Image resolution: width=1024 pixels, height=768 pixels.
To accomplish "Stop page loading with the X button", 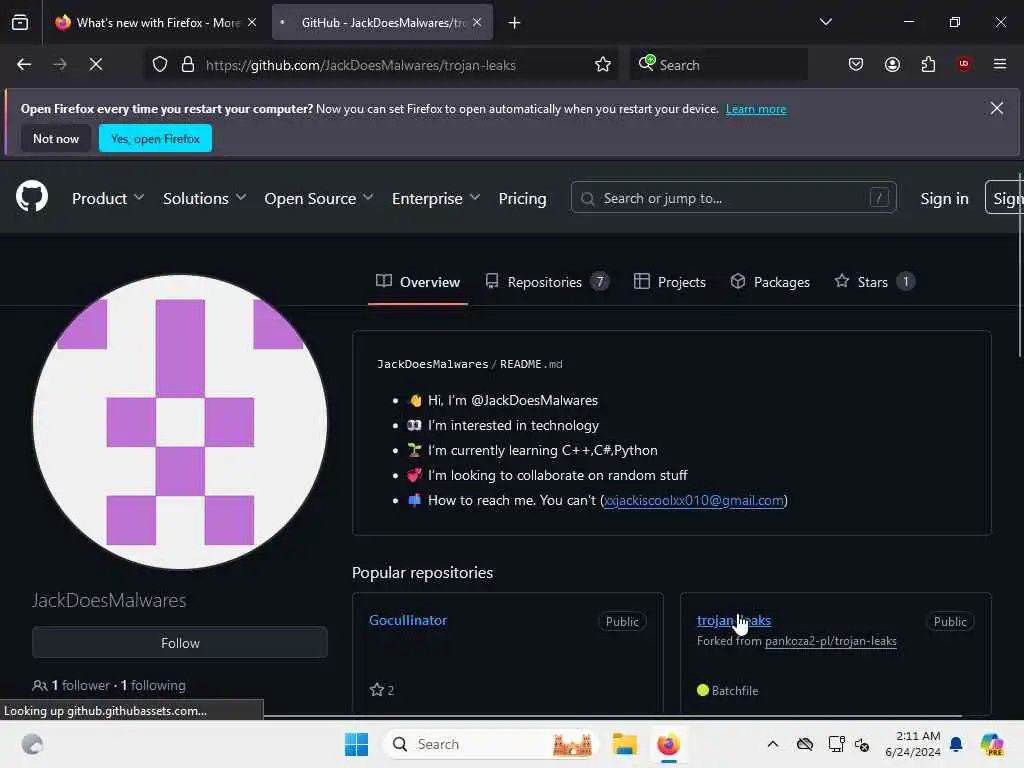I will 96,64.
